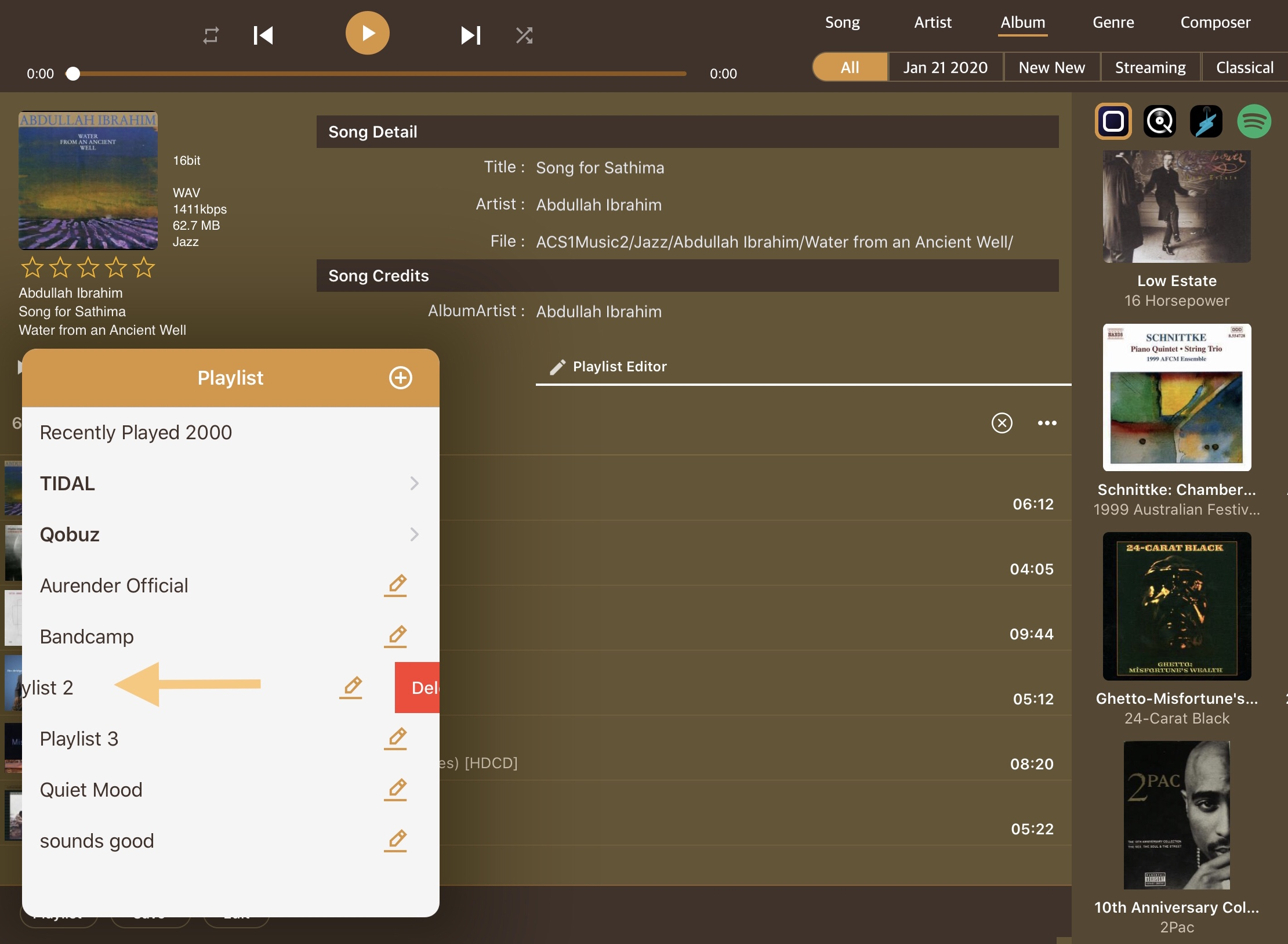Edit the Playlist 3 name

396,738
